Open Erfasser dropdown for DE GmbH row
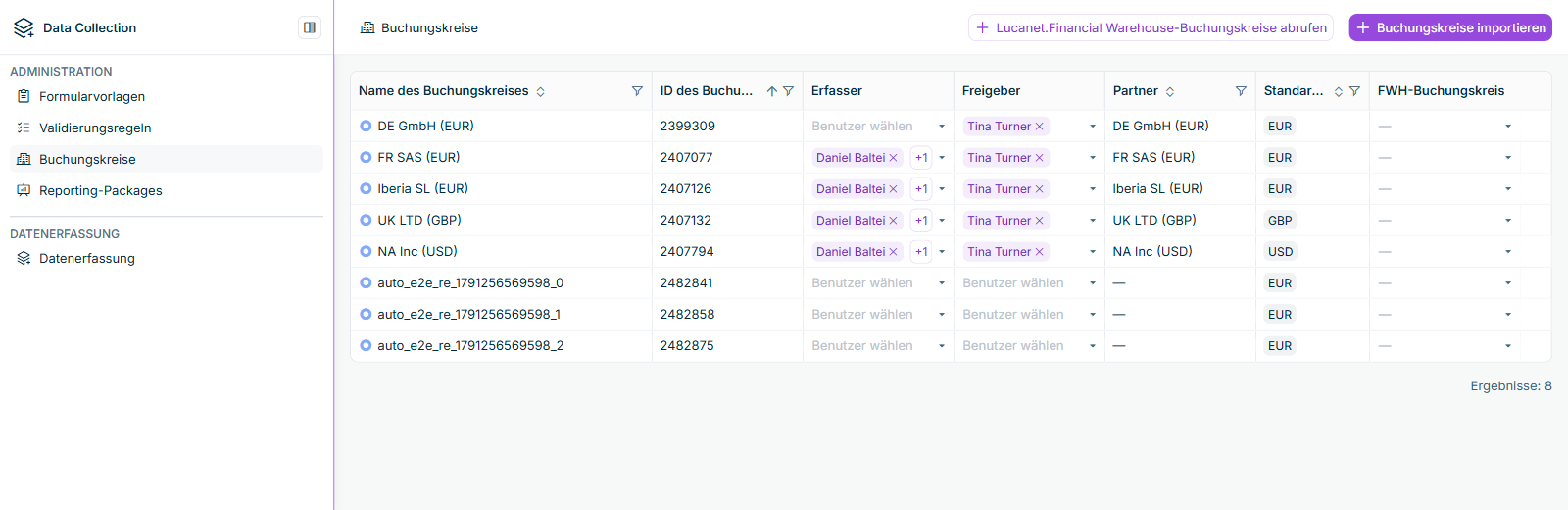The image size is (1568, 510). point(942,127)
